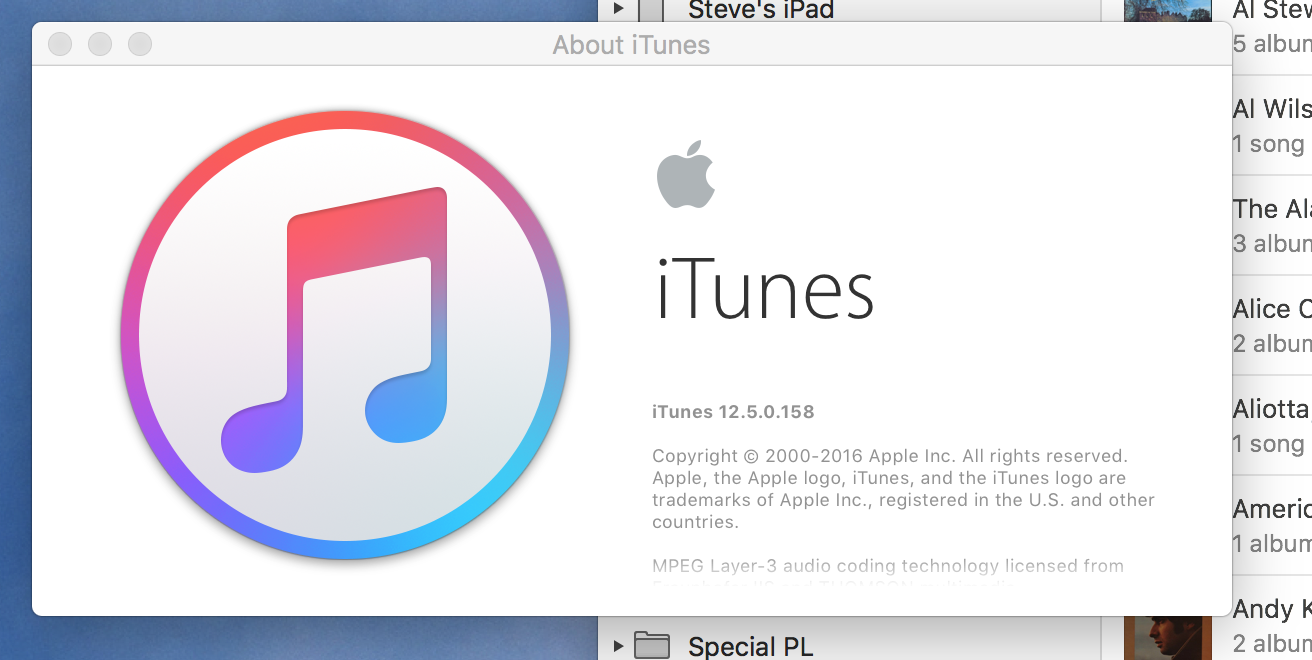The height and width of the screenshot is (660, 1312).
Task: Click the large iTunes music note logo
Action: tap(345, 335)
